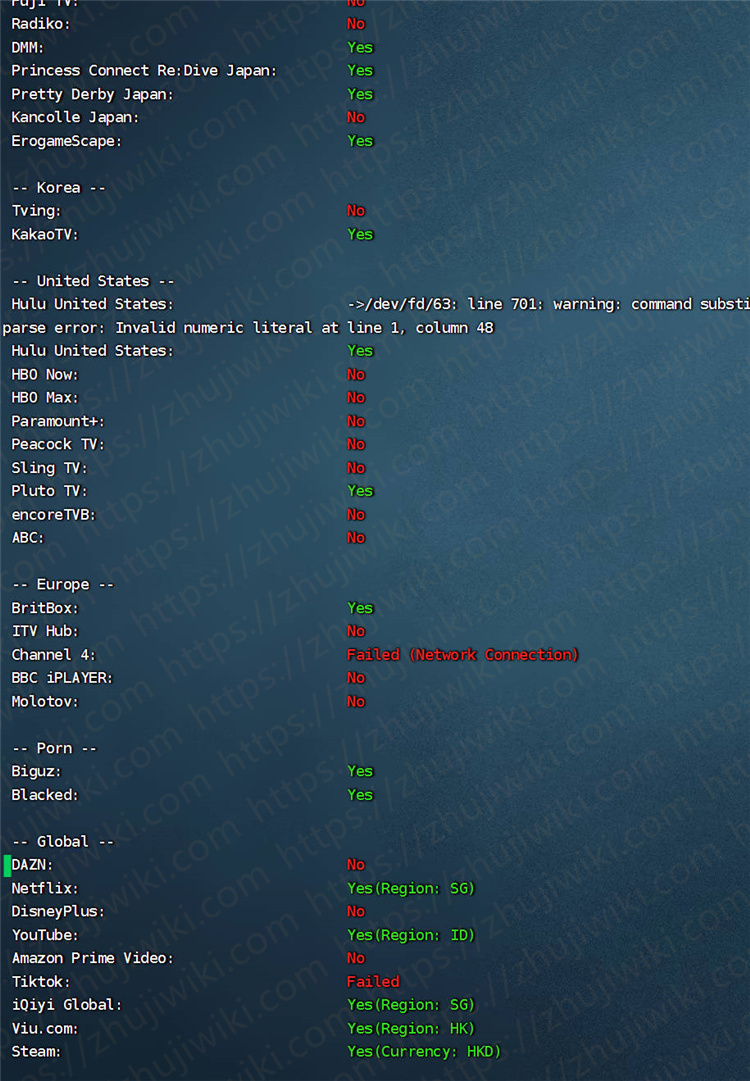Screen dimensions: 750x1081
Task: Click the 'encoreTVB:' label
Action: tap(54, 515)
